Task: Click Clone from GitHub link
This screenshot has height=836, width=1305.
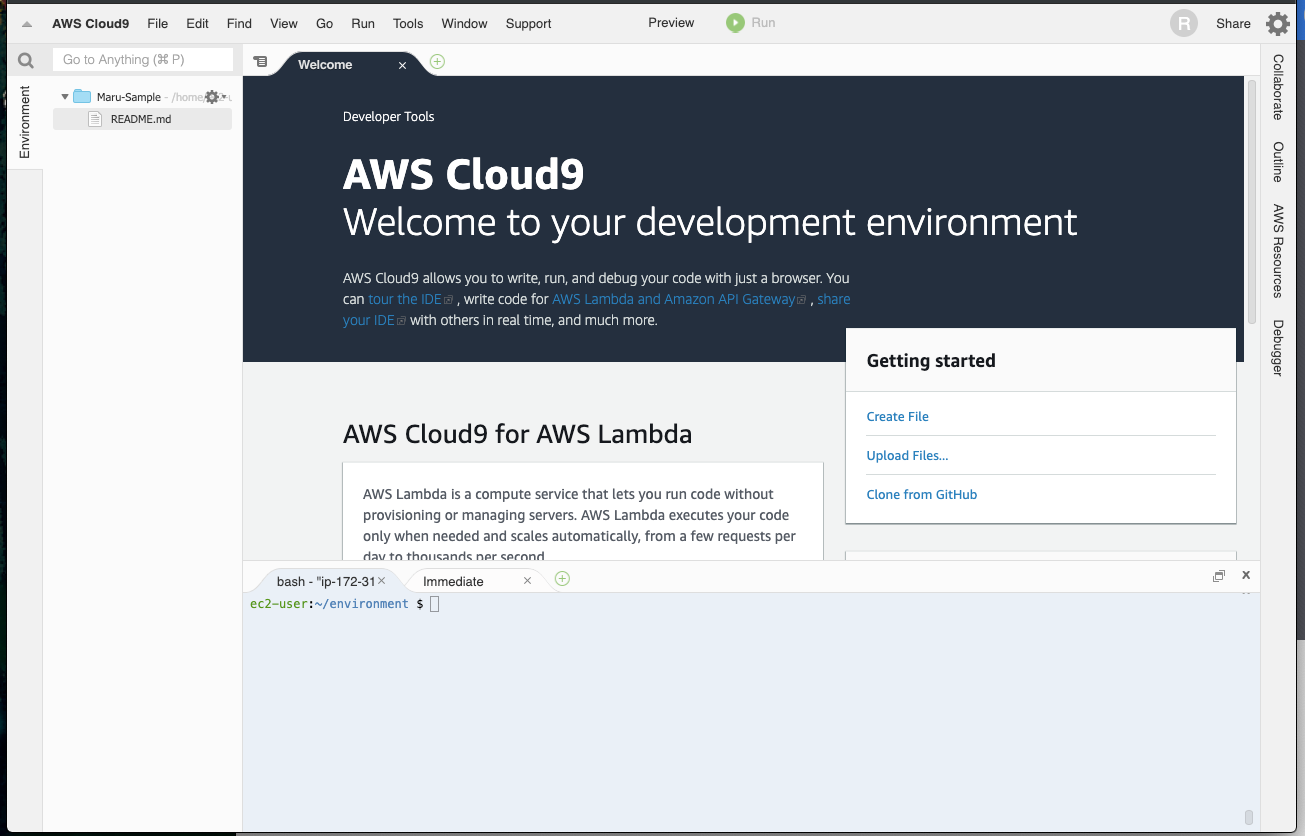Action: pyautogui.click(x=921, y=495)
